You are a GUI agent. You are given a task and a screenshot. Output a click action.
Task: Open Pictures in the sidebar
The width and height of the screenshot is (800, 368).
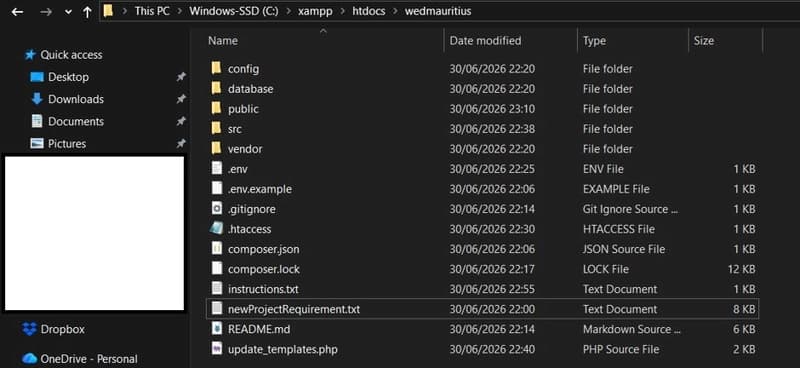click(x=67, y=144)
